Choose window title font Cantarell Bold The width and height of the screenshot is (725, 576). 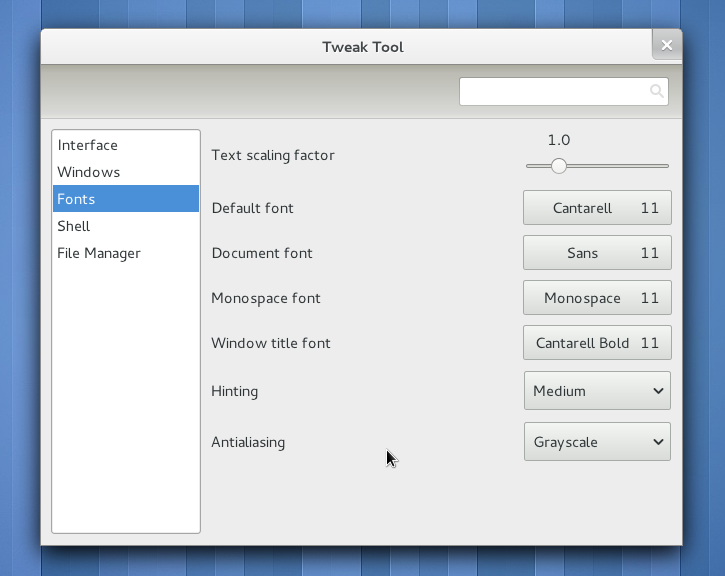(x=597, y=343)
